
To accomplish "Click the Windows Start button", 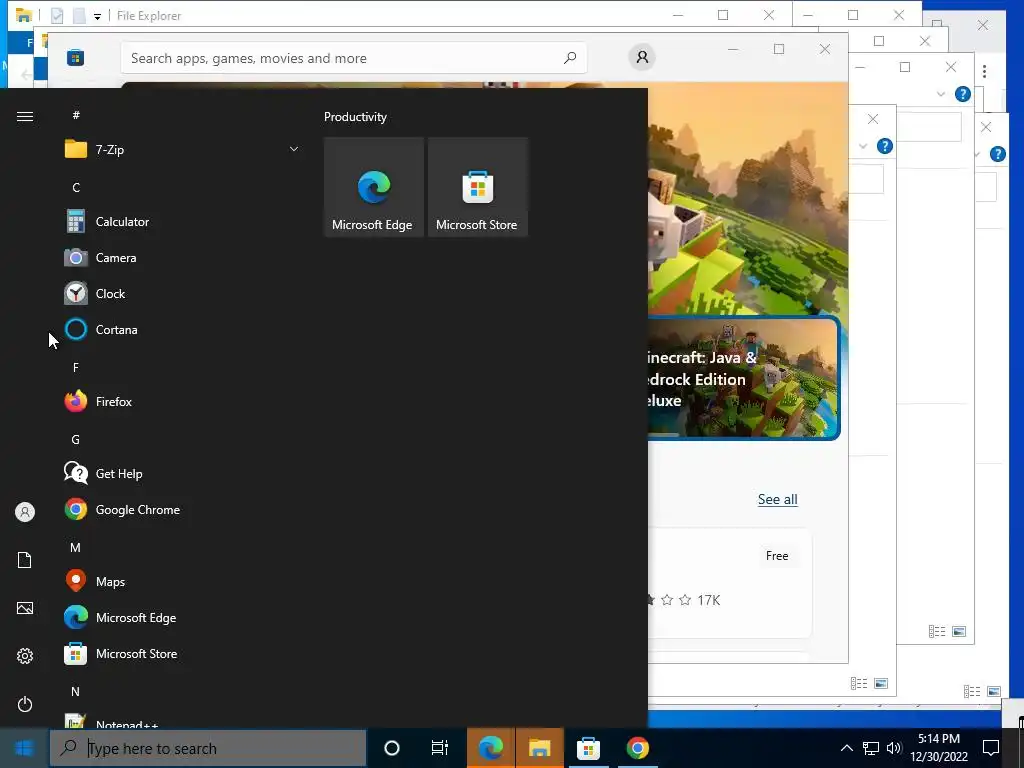I will [x=24, y=748].
